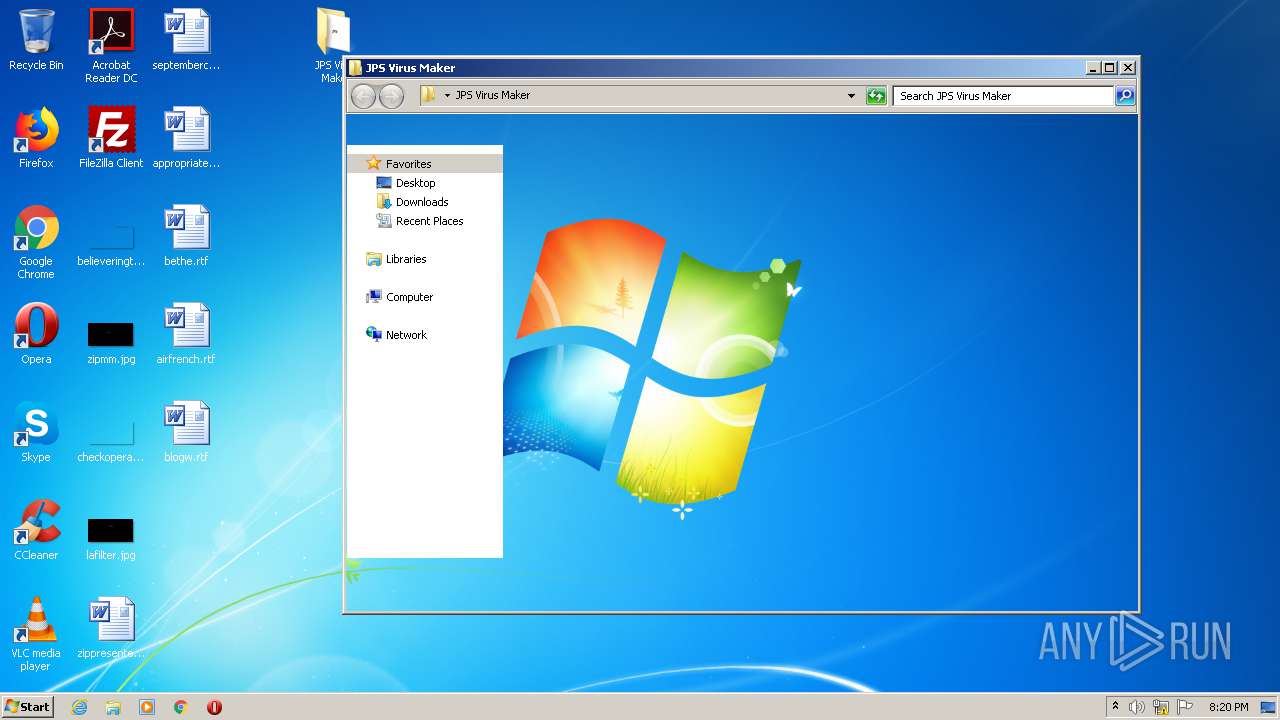Open Windows Explorer taskbar icon
Image resolution: width=1280 pixels, height=720 pixels.
(x=113, y=707)
